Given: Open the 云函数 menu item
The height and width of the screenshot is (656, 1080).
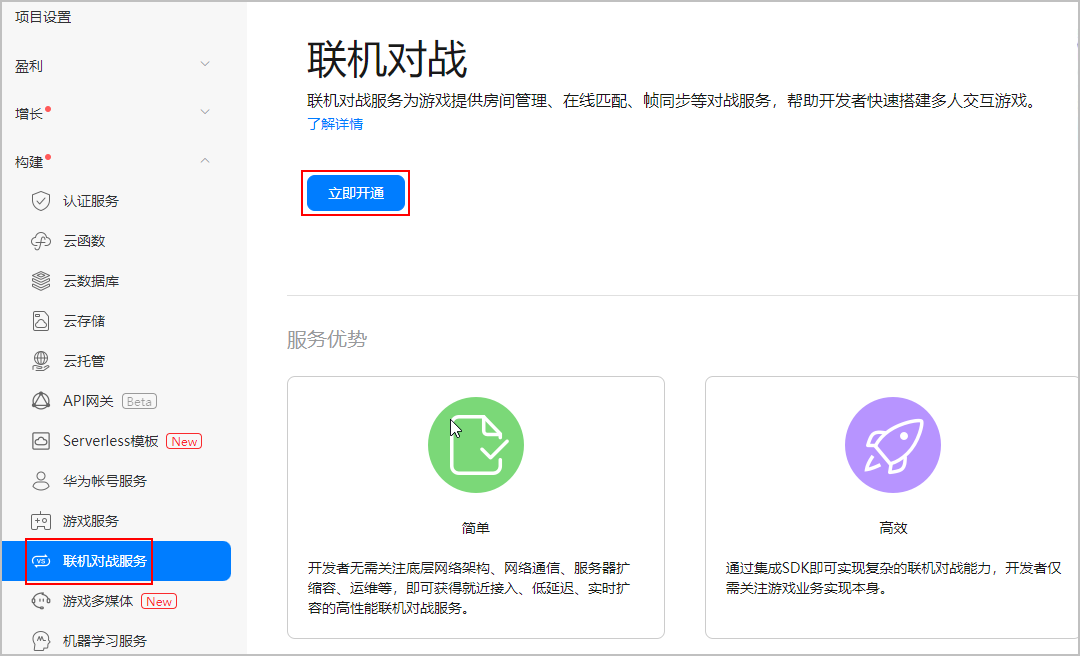Looking at the screenshot, I should pos(84,241).
